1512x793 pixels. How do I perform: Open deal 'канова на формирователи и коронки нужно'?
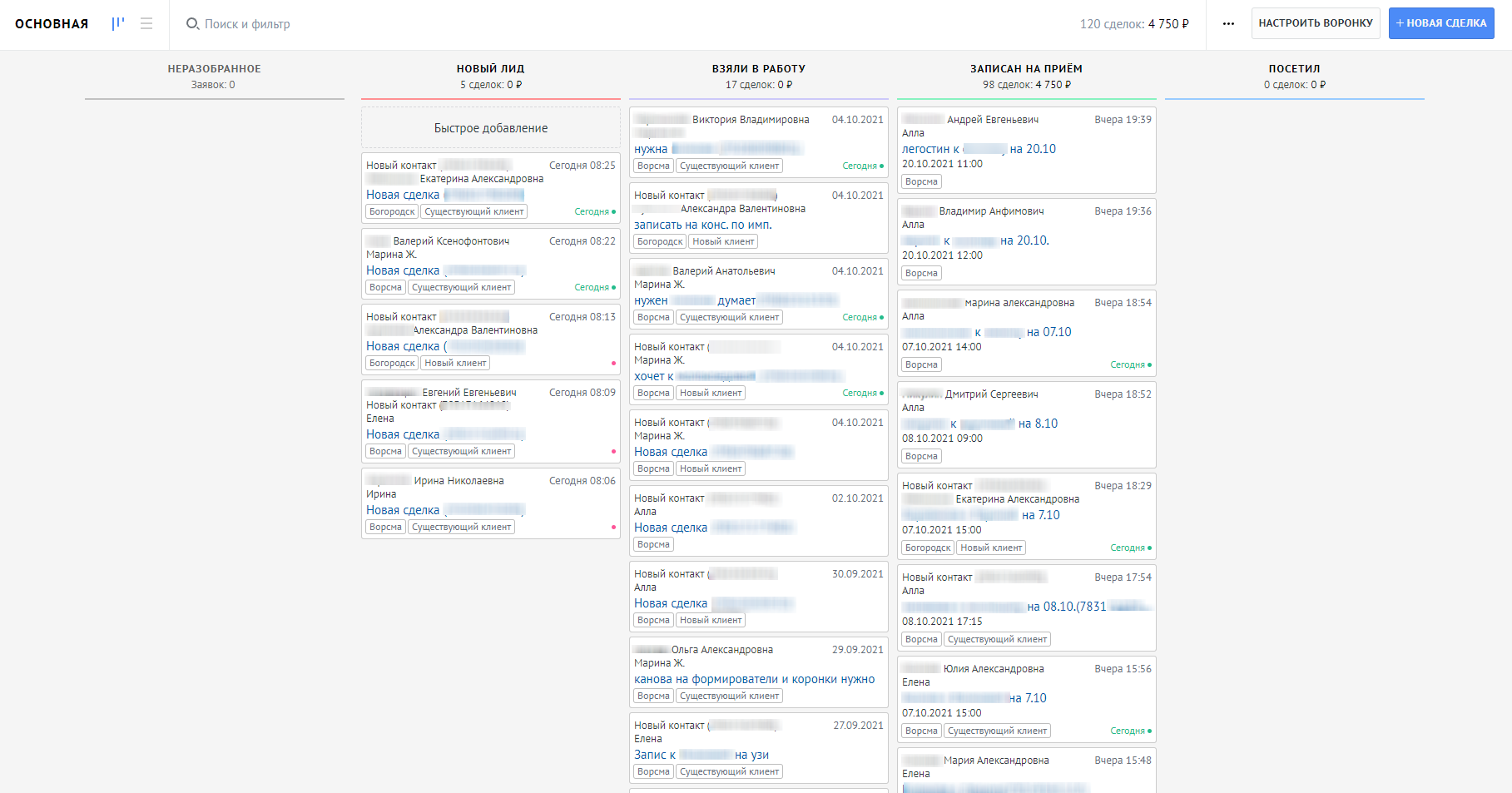pyautogui.click(x=755, y=679)
